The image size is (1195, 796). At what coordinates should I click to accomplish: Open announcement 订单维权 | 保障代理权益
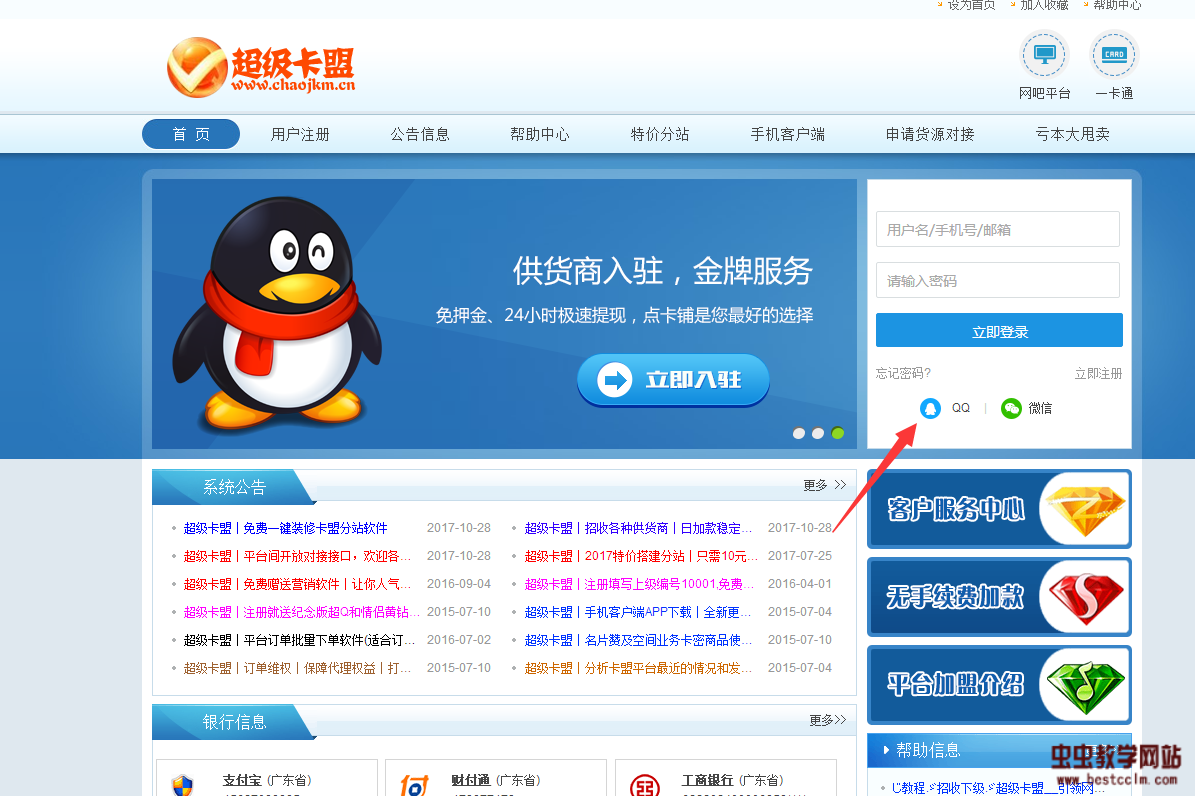tap(297, 668)
